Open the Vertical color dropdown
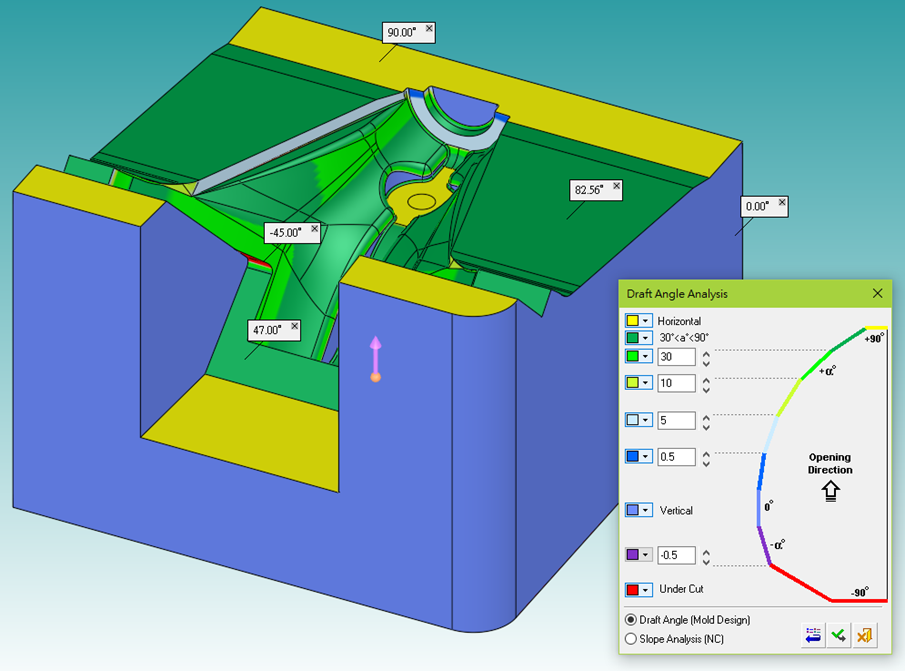This screenshot has width=905, height=671. click(645, 510)
